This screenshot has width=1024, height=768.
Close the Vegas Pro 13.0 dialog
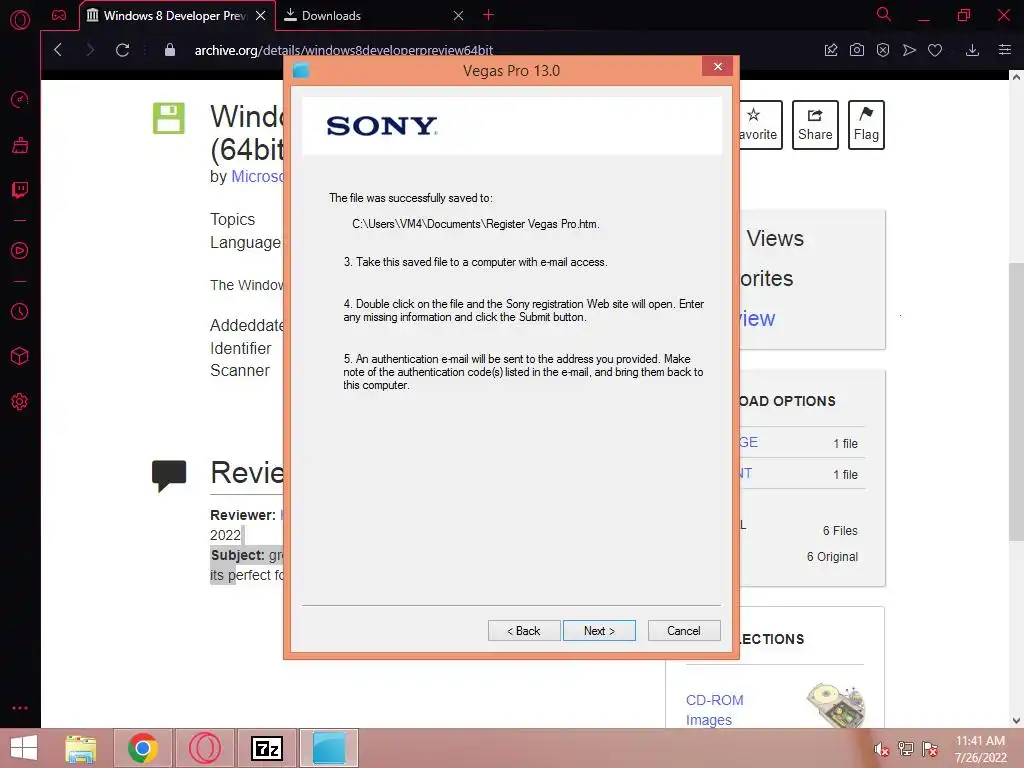718,67
